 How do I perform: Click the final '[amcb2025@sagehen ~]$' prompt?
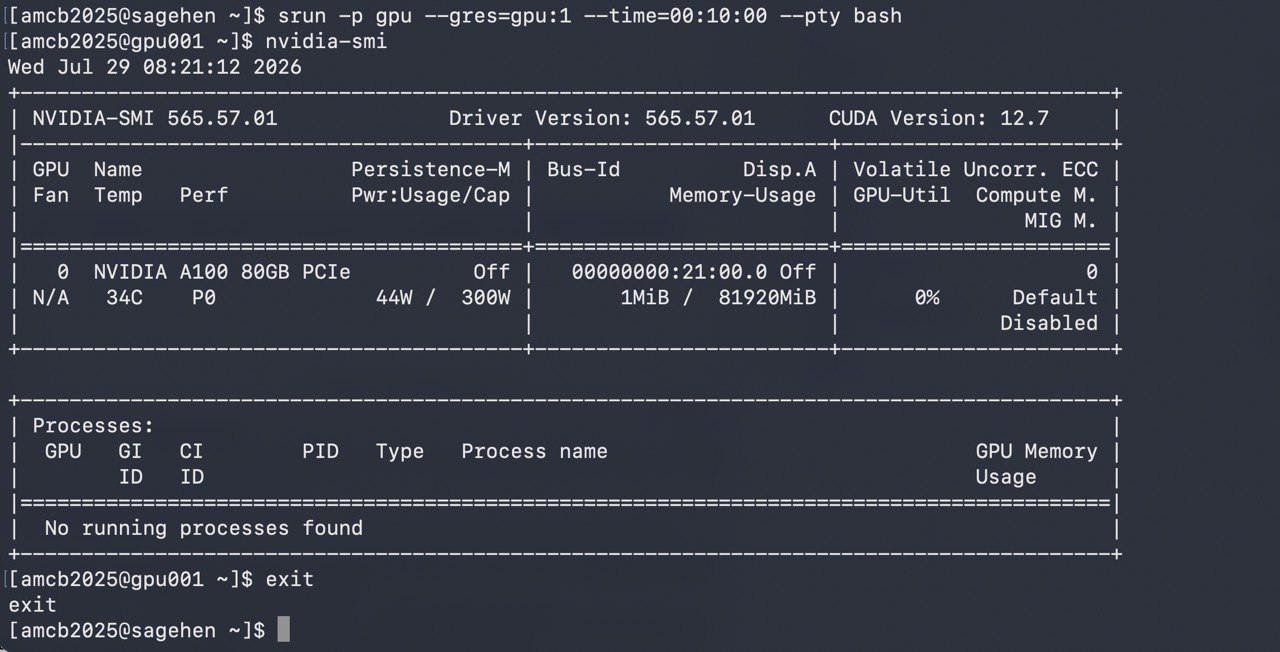[x=137, y=630]
